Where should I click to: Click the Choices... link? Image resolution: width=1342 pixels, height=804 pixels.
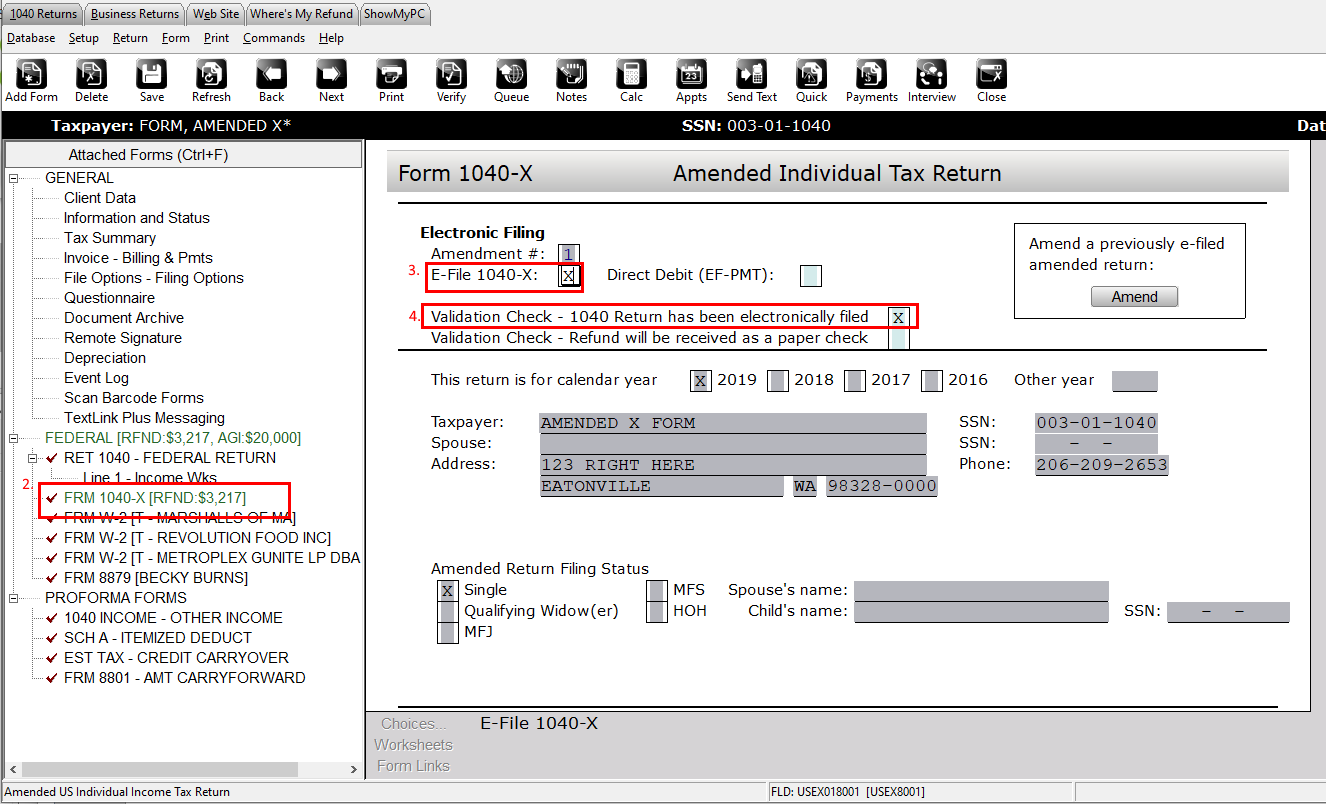(413, 724)
